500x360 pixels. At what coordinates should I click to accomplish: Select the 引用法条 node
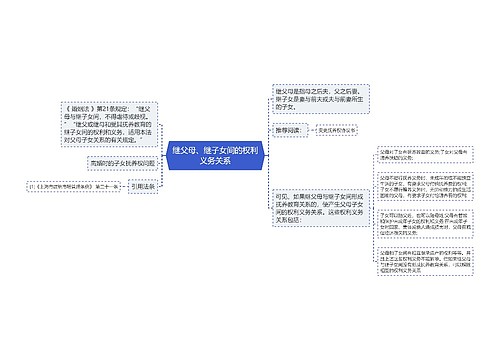pos(143,187)
